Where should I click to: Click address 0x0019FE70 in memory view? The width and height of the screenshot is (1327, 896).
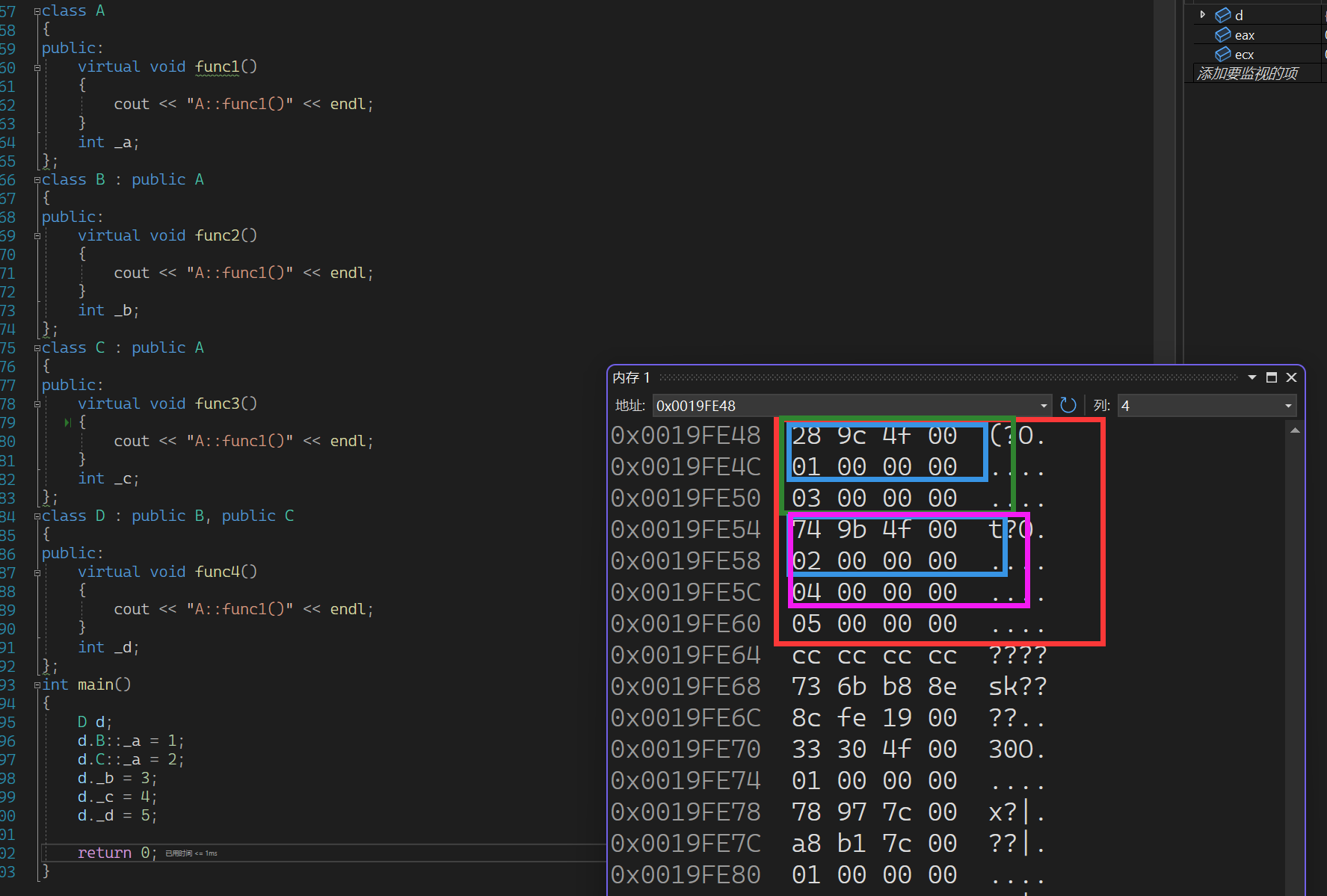click(x=686, y=749)
